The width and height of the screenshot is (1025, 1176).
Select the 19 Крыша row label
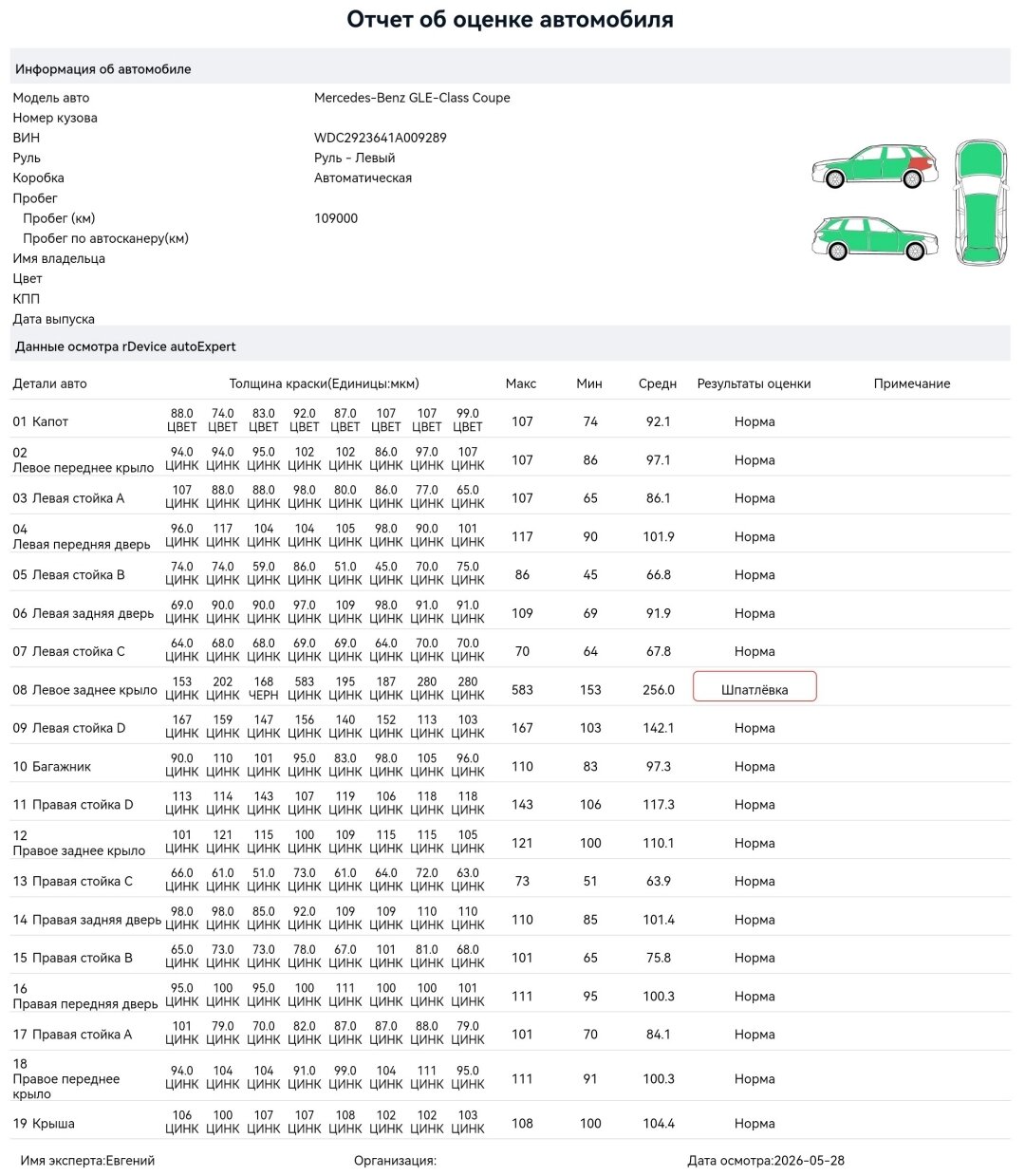44,1123
